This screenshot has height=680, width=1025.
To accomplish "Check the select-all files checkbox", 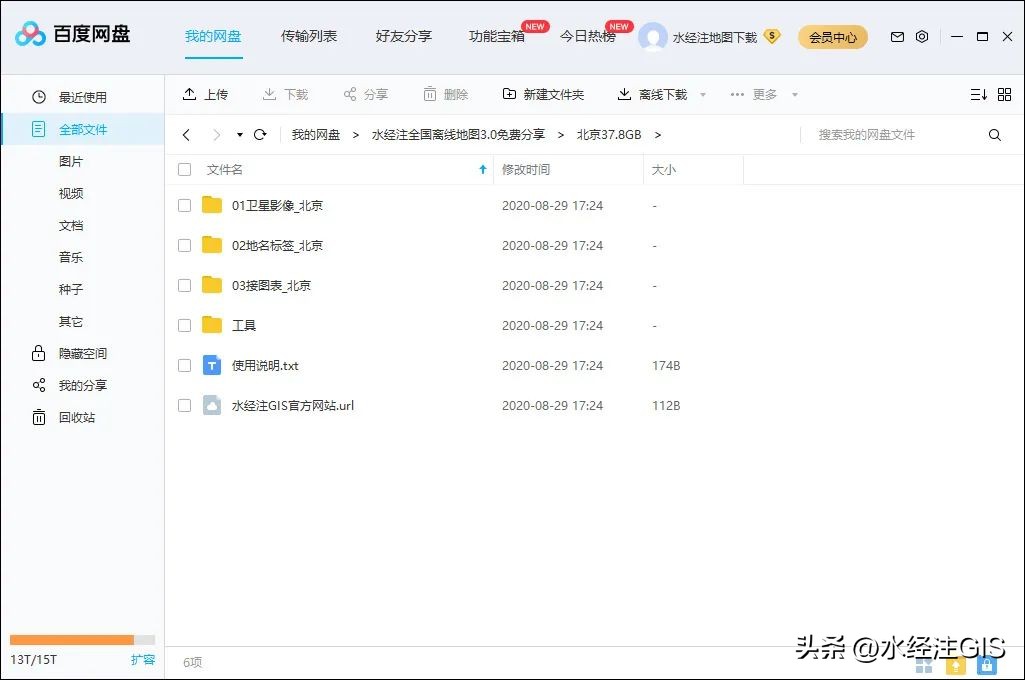I will [184, 169].
